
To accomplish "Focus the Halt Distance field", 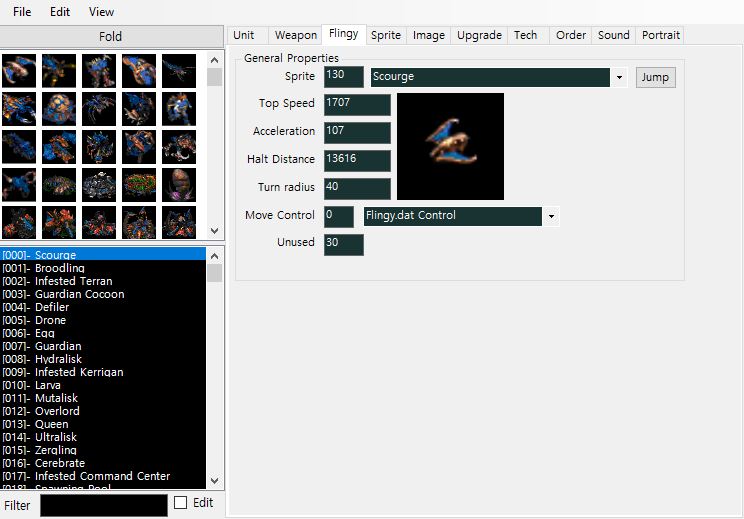I will pos(357,161).
